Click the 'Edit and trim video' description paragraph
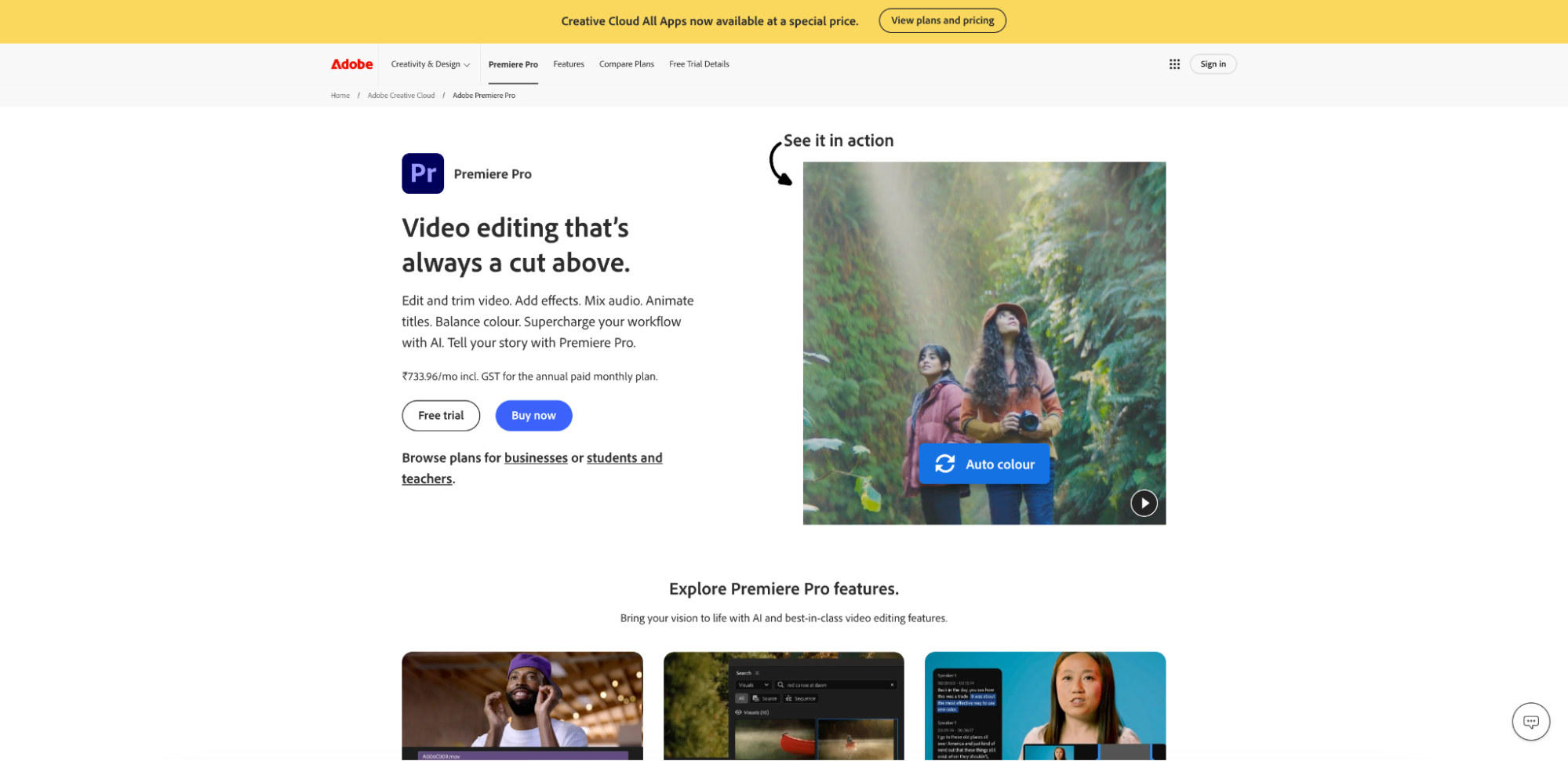 click(548, 322)
